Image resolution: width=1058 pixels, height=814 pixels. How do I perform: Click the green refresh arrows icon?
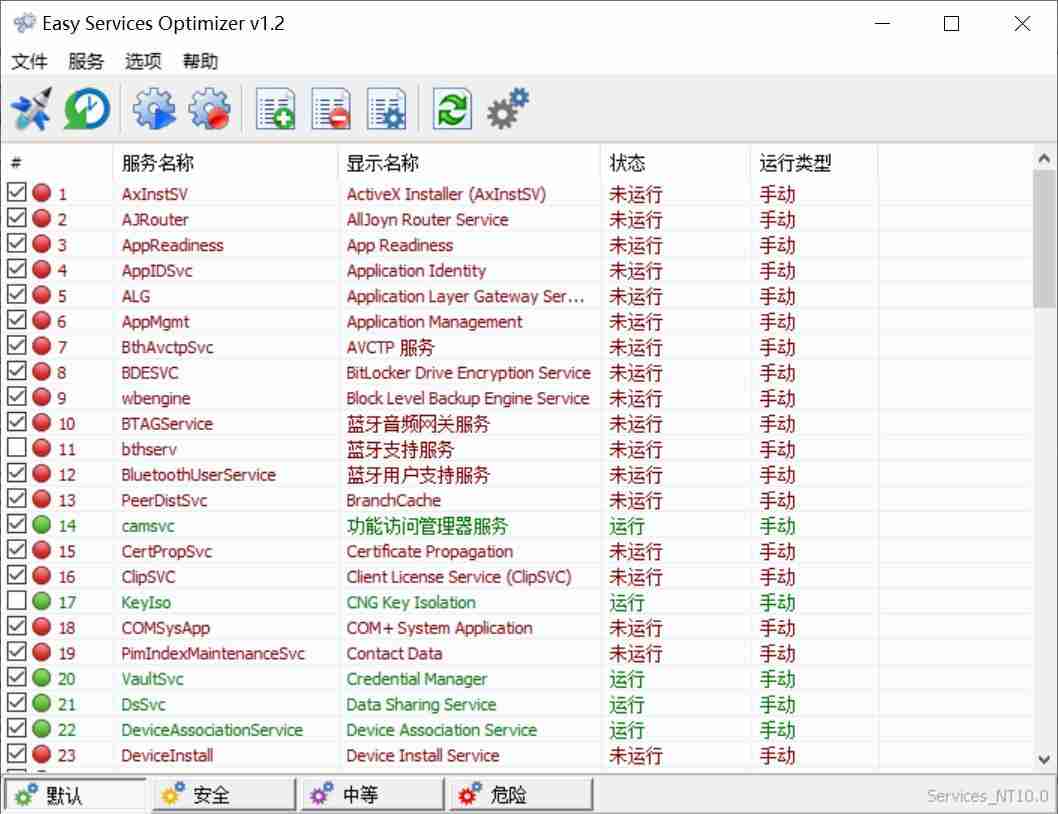[451, 109]
